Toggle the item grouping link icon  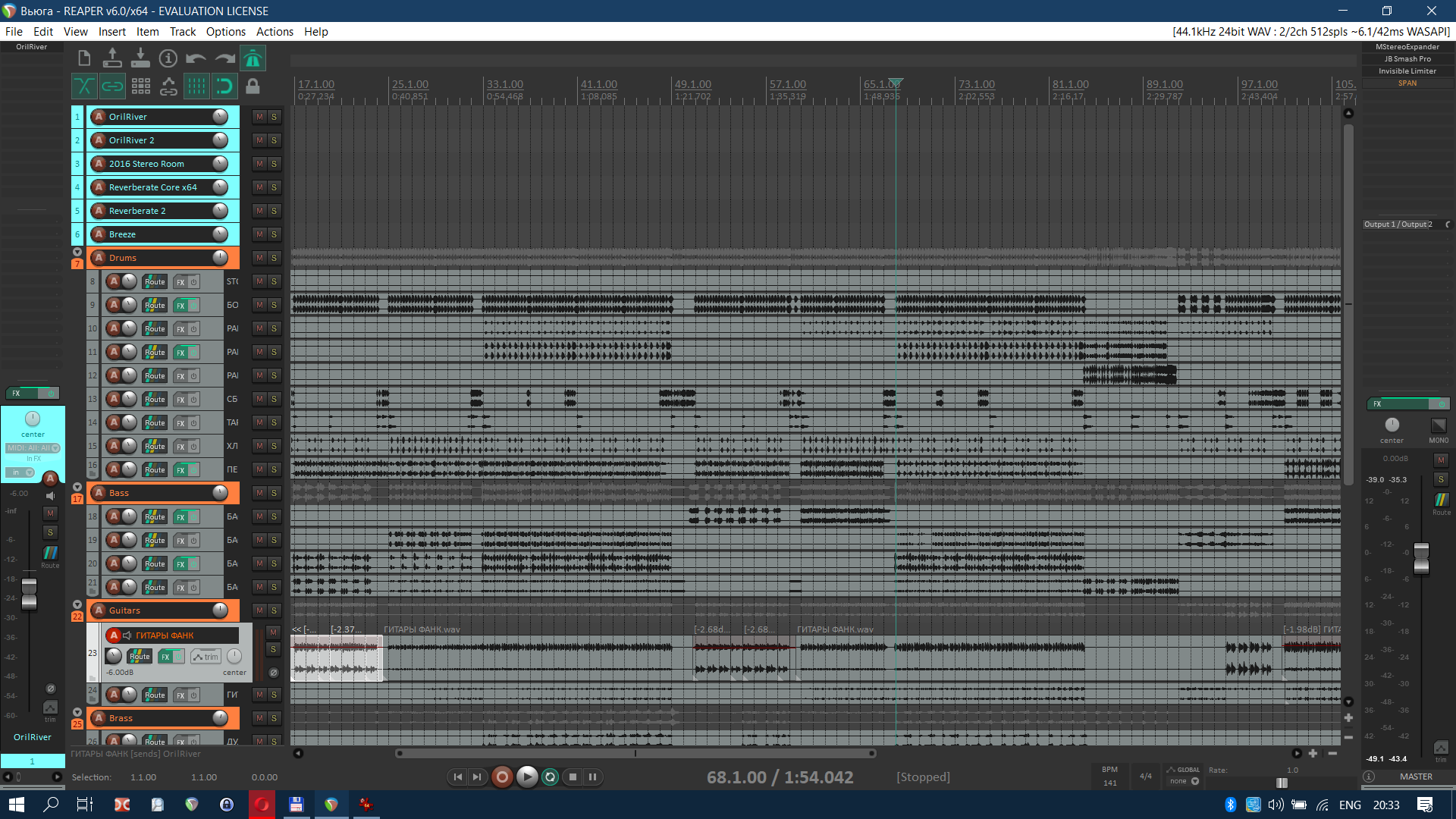click(x=112, y=86)
